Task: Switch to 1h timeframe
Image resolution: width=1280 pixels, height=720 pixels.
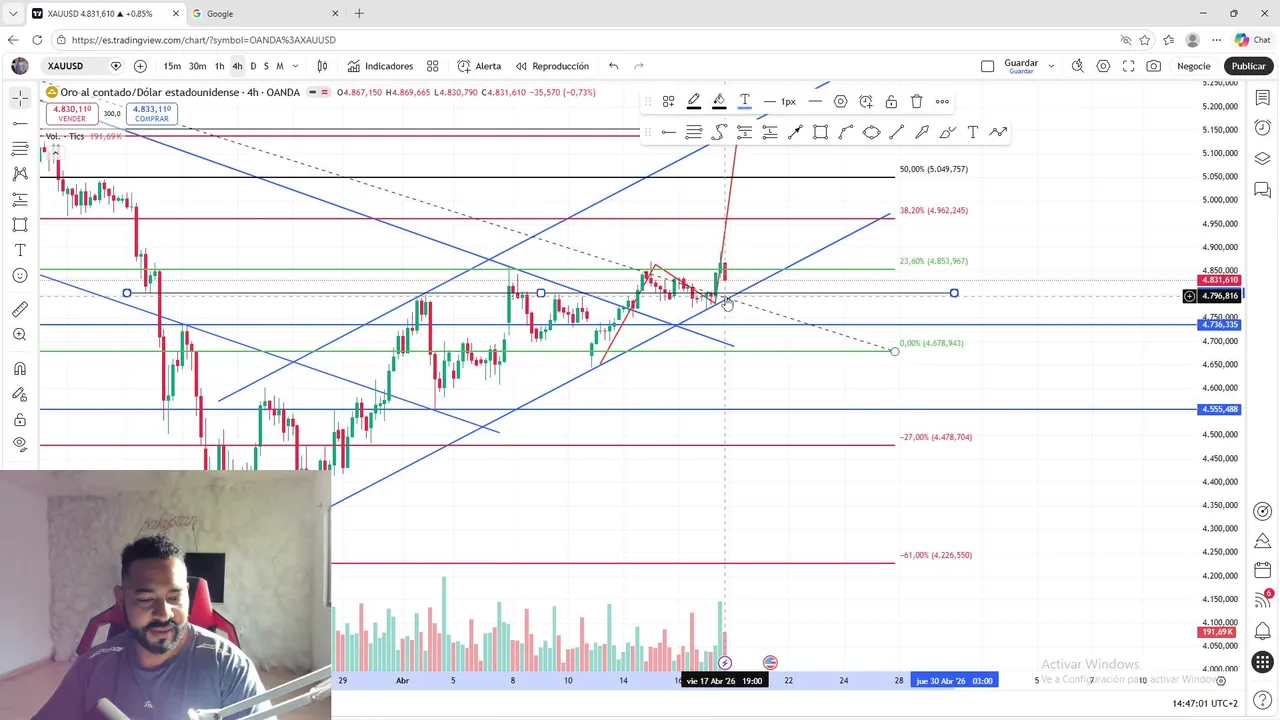Action: click(x=220, y=66)
